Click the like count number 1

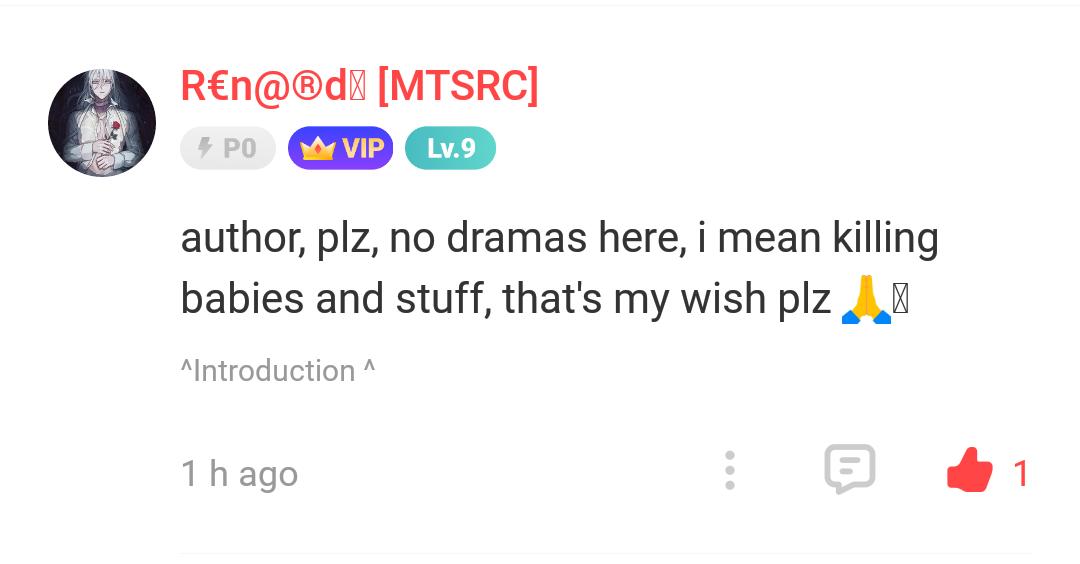coord(1021,473)
